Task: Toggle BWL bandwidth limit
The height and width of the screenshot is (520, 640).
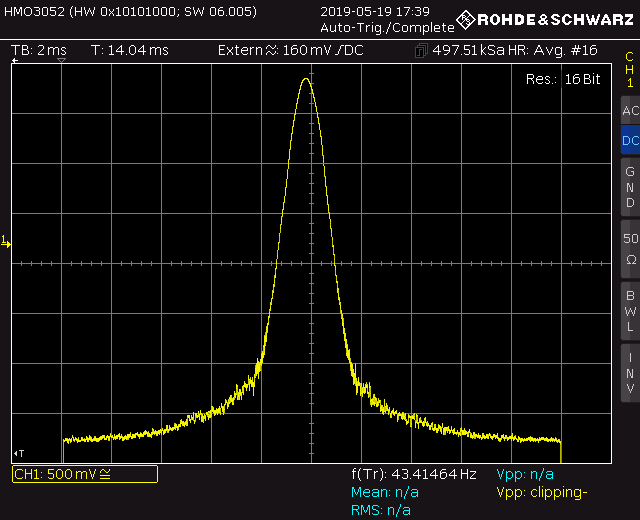Action: 629,310
